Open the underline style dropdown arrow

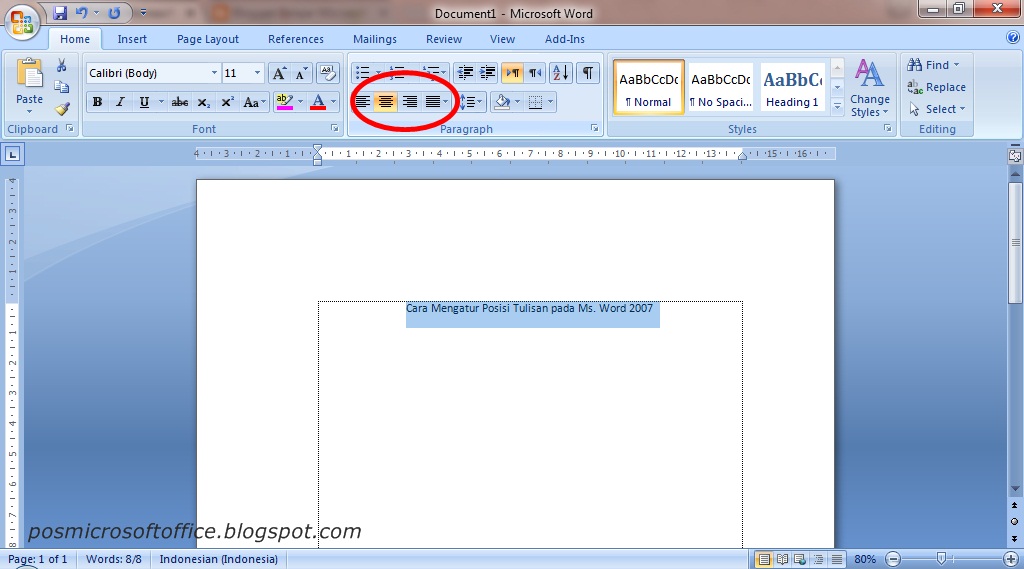pyautogui.click(x=161, y=102)
